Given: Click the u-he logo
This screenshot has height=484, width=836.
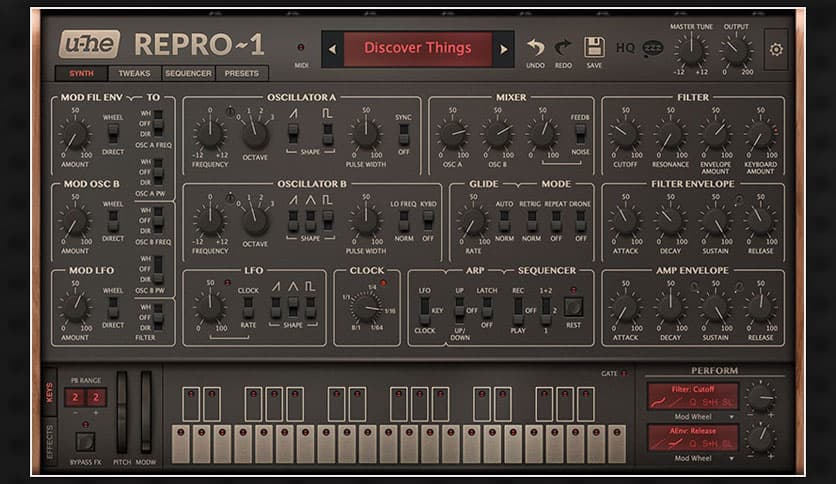Looking at the screenshot, I should [x=90, y=44].
